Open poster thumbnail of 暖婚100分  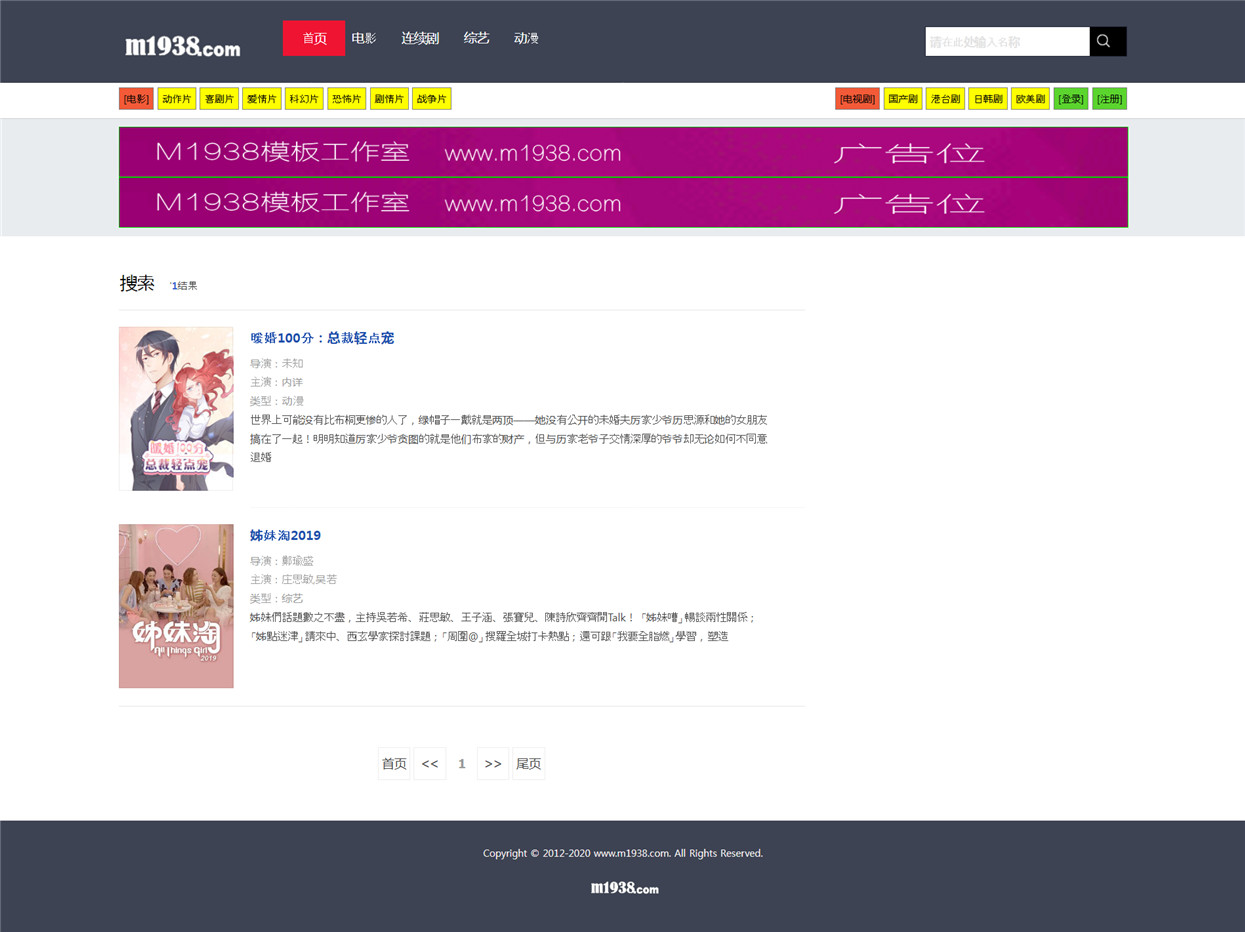click(176, 408)
